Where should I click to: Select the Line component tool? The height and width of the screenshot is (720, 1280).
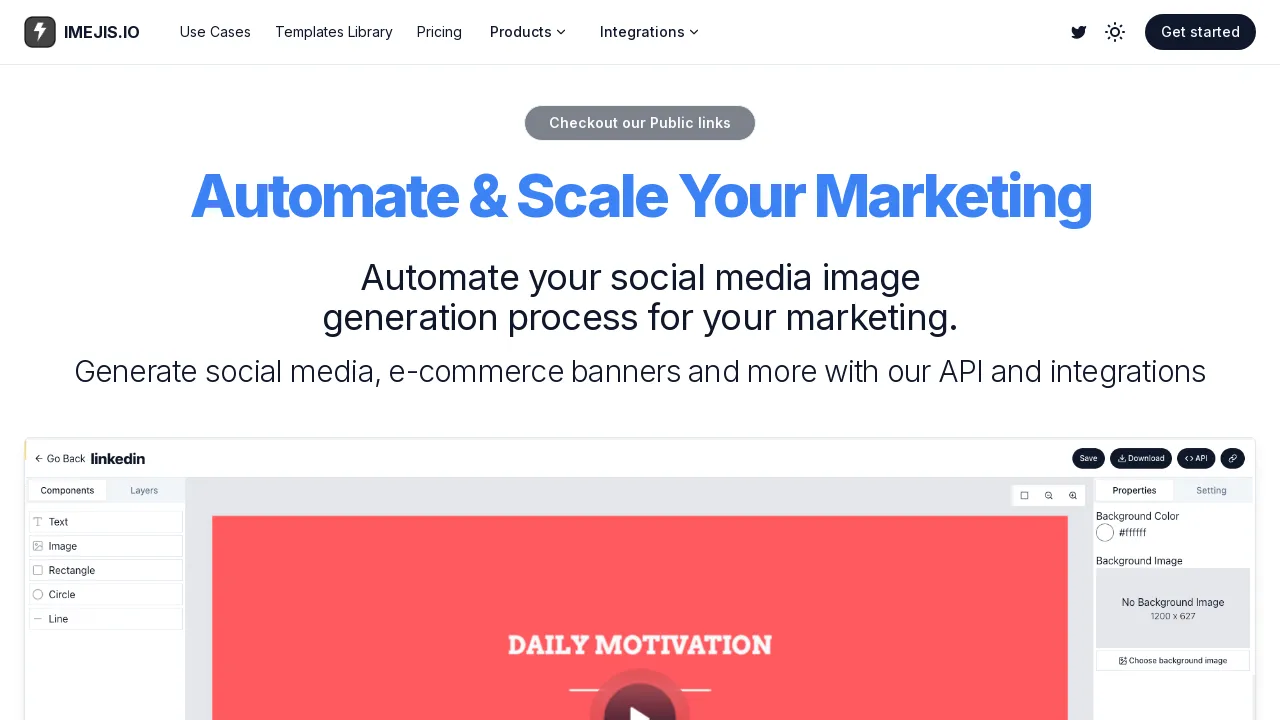coord(105,618)
